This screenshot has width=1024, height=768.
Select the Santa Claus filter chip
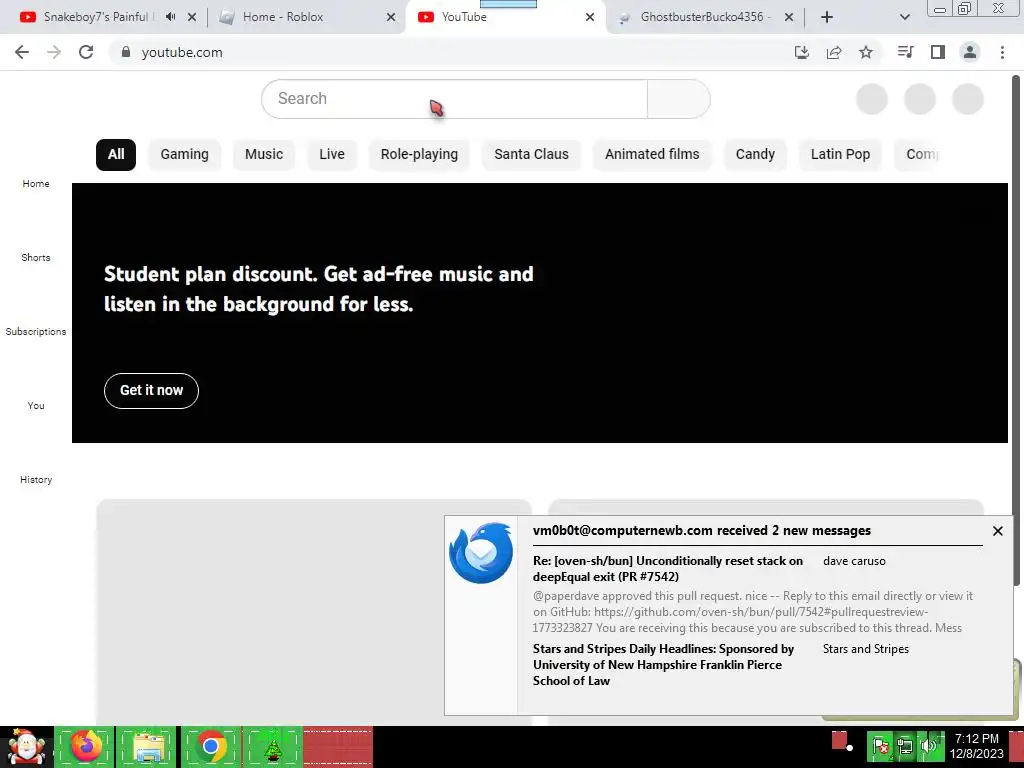point(532,155)
